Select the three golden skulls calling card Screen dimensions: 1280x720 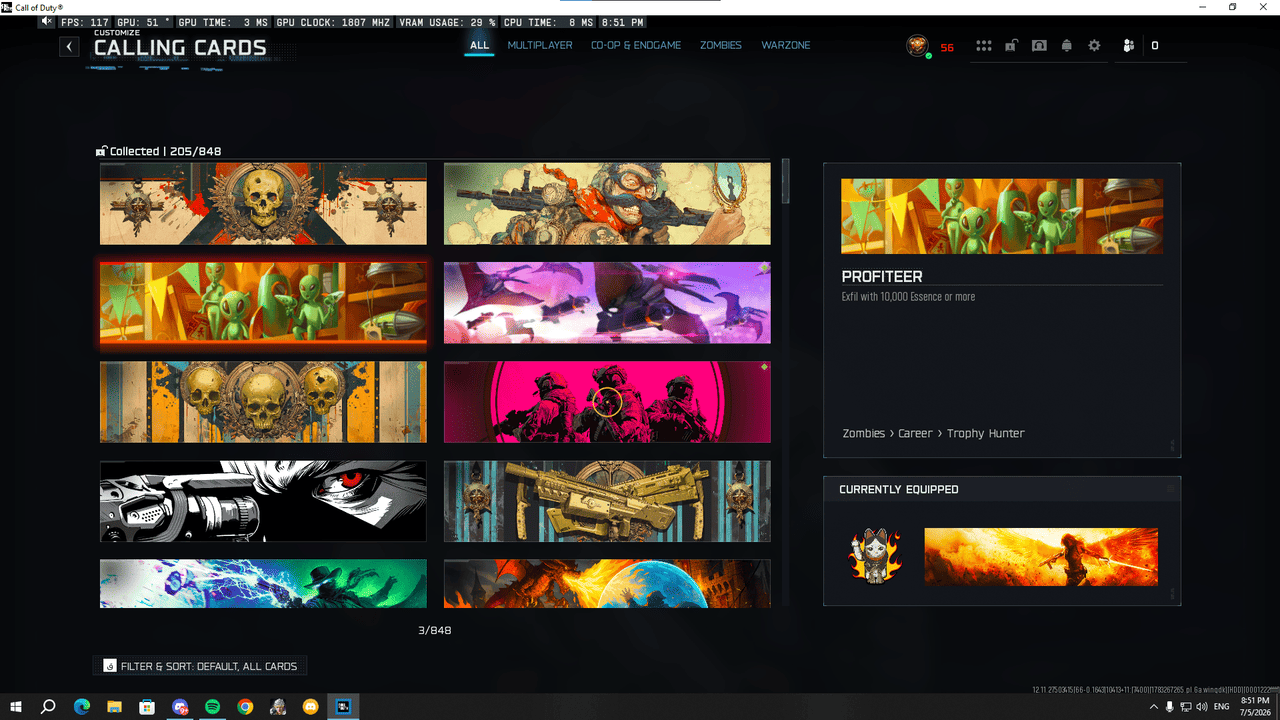[263, 402]
